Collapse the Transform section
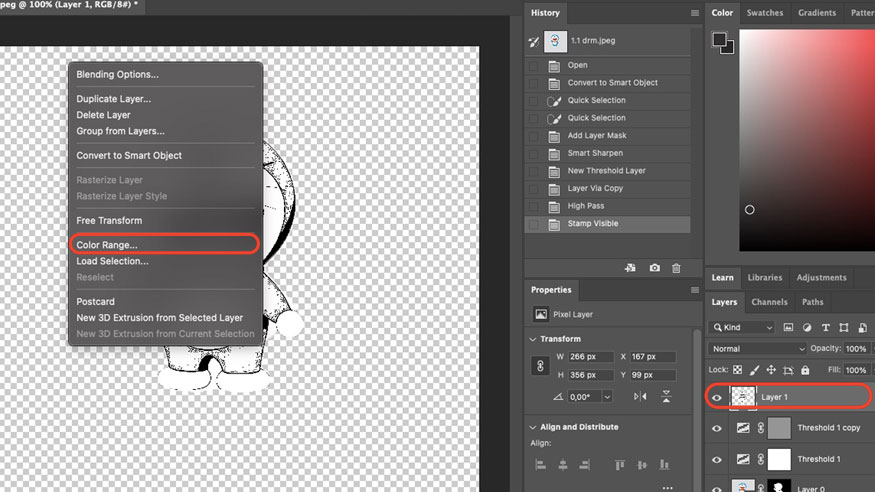This screenshot has height=492, width=875. [533, 339]
